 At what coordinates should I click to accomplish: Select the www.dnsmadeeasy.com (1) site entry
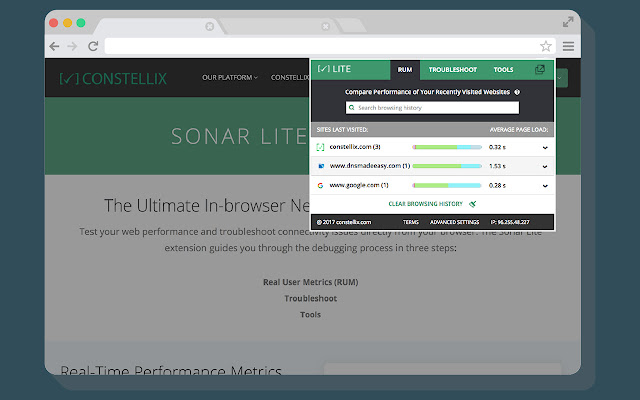click(370, 166)
